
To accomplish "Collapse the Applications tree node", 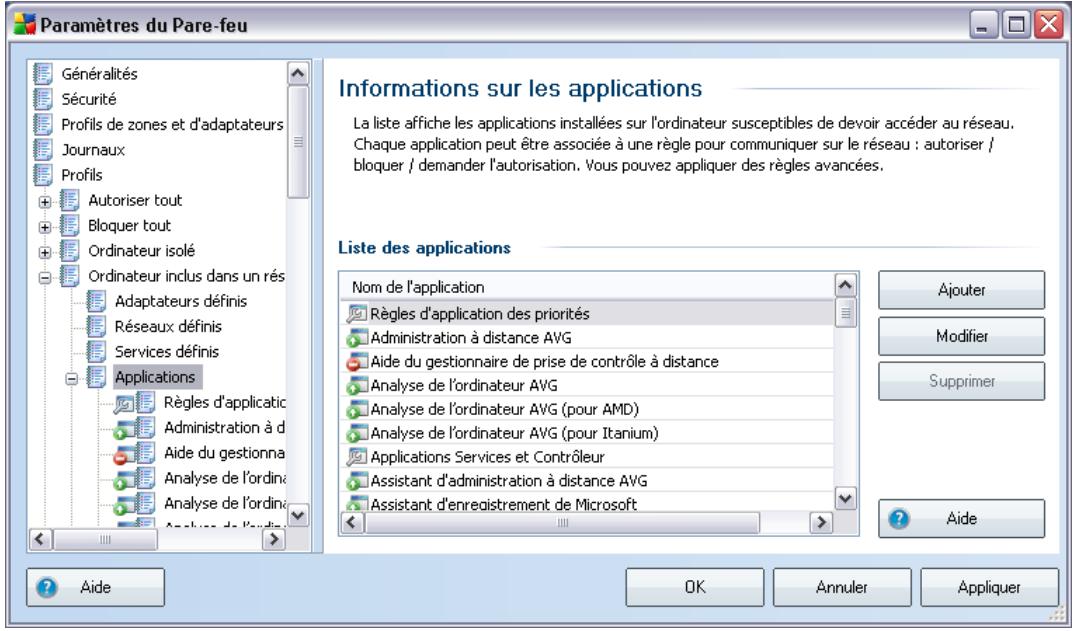I will coord(71,379).
